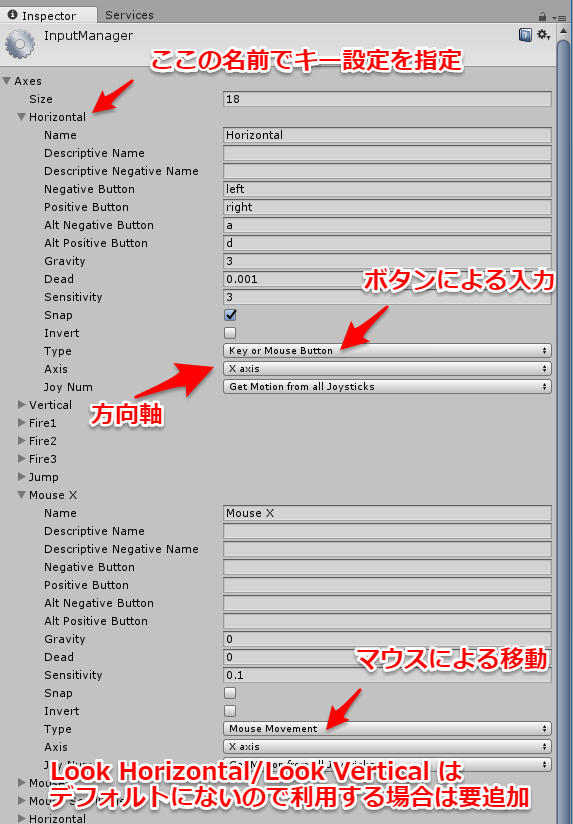Screen dimensions: 573x824
Task: Click the Alt Negative Button field containing a
Action: point(387,225)
